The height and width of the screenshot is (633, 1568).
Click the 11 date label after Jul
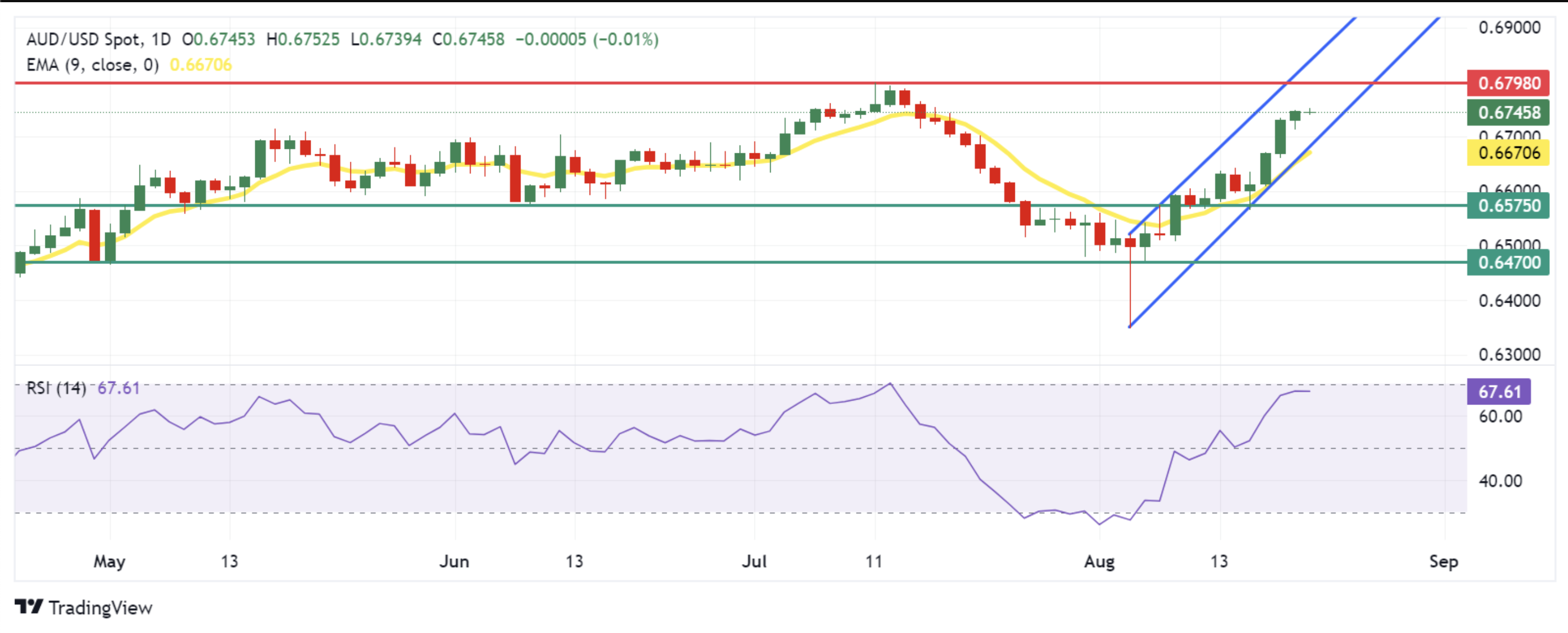[874, 561]
